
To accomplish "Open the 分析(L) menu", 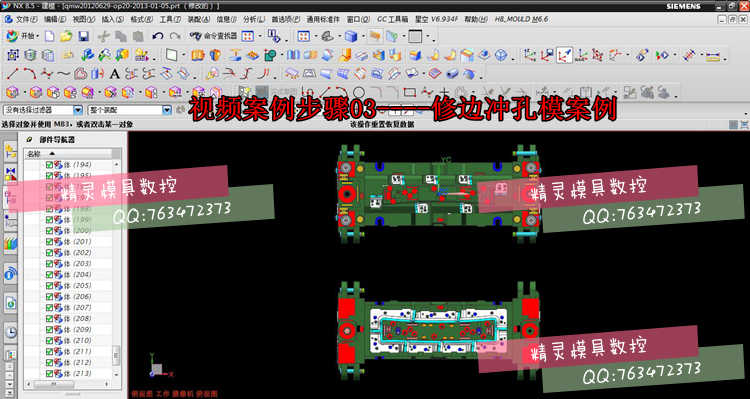I will (x=254, y=20).
